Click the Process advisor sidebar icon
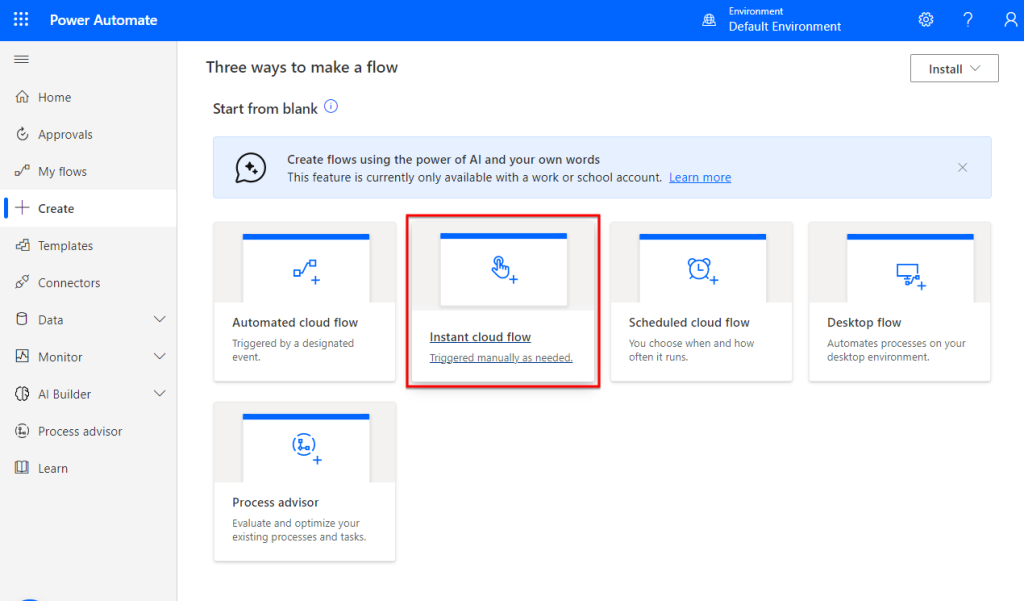 [x=22, y=430]
